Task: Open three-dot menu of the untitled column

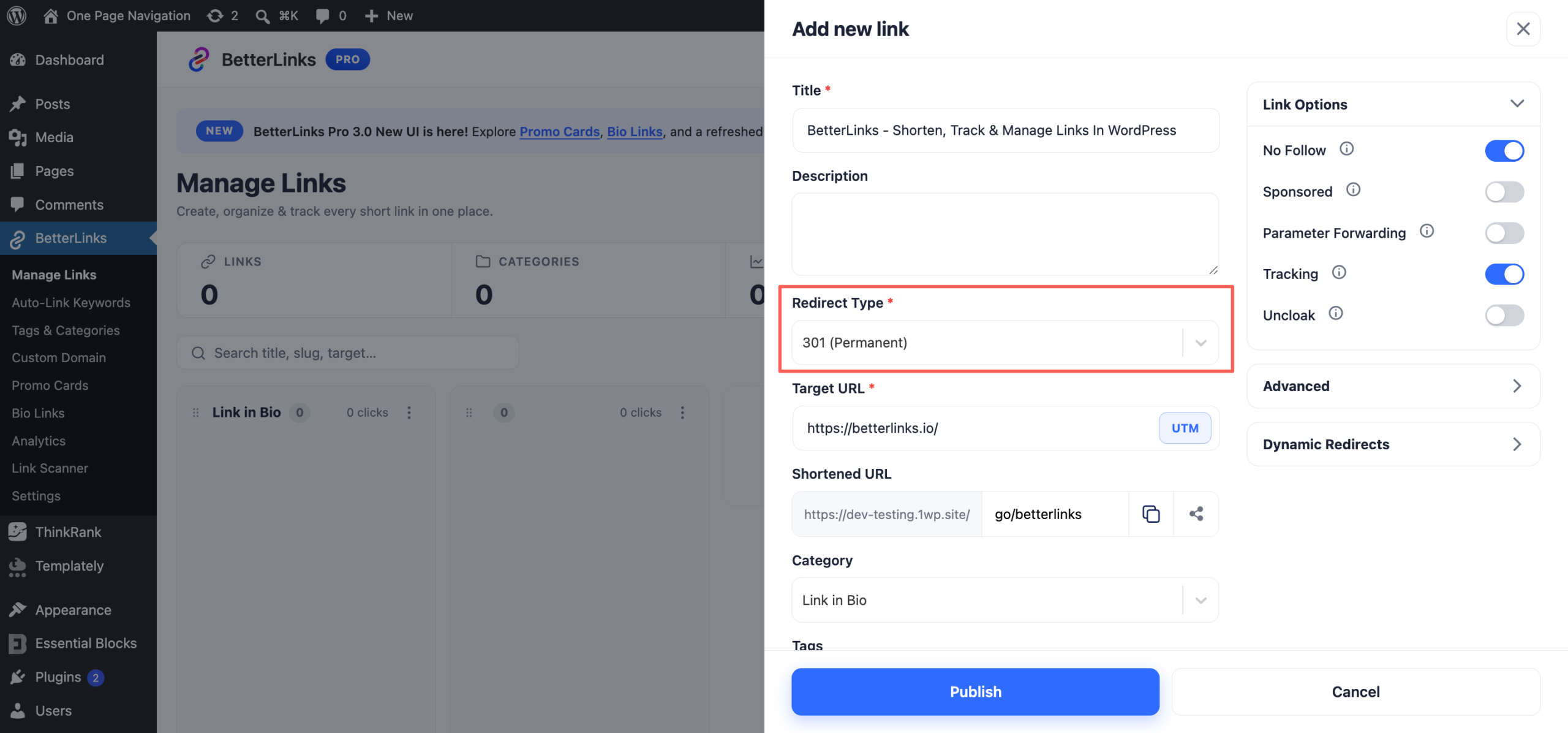Action: 682,412
